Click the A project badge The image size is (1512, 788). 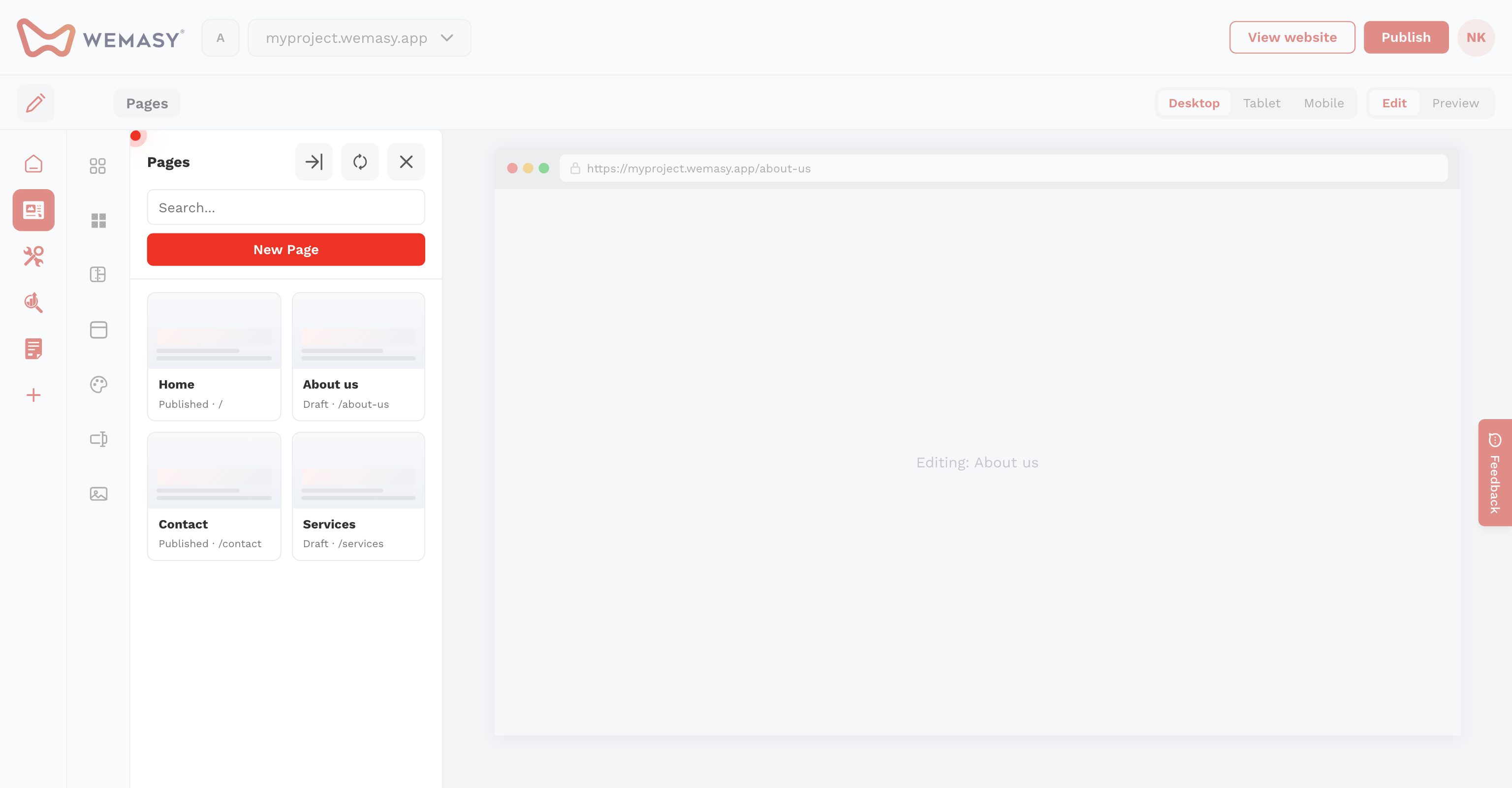(x=220, y=37)
